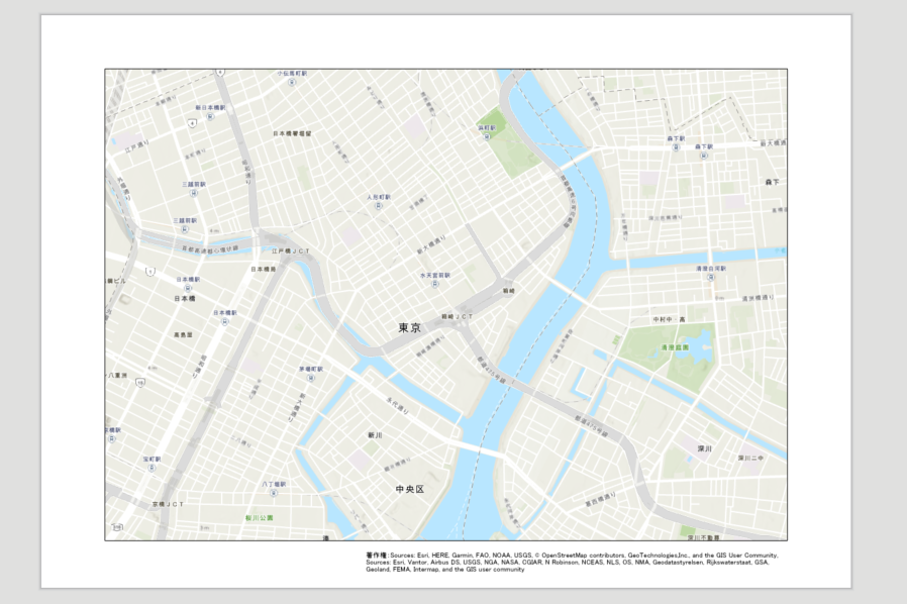This screenshot has width=907, height=604.
Task: Click the 東京 city label
Action: click(x=410, y=327)
